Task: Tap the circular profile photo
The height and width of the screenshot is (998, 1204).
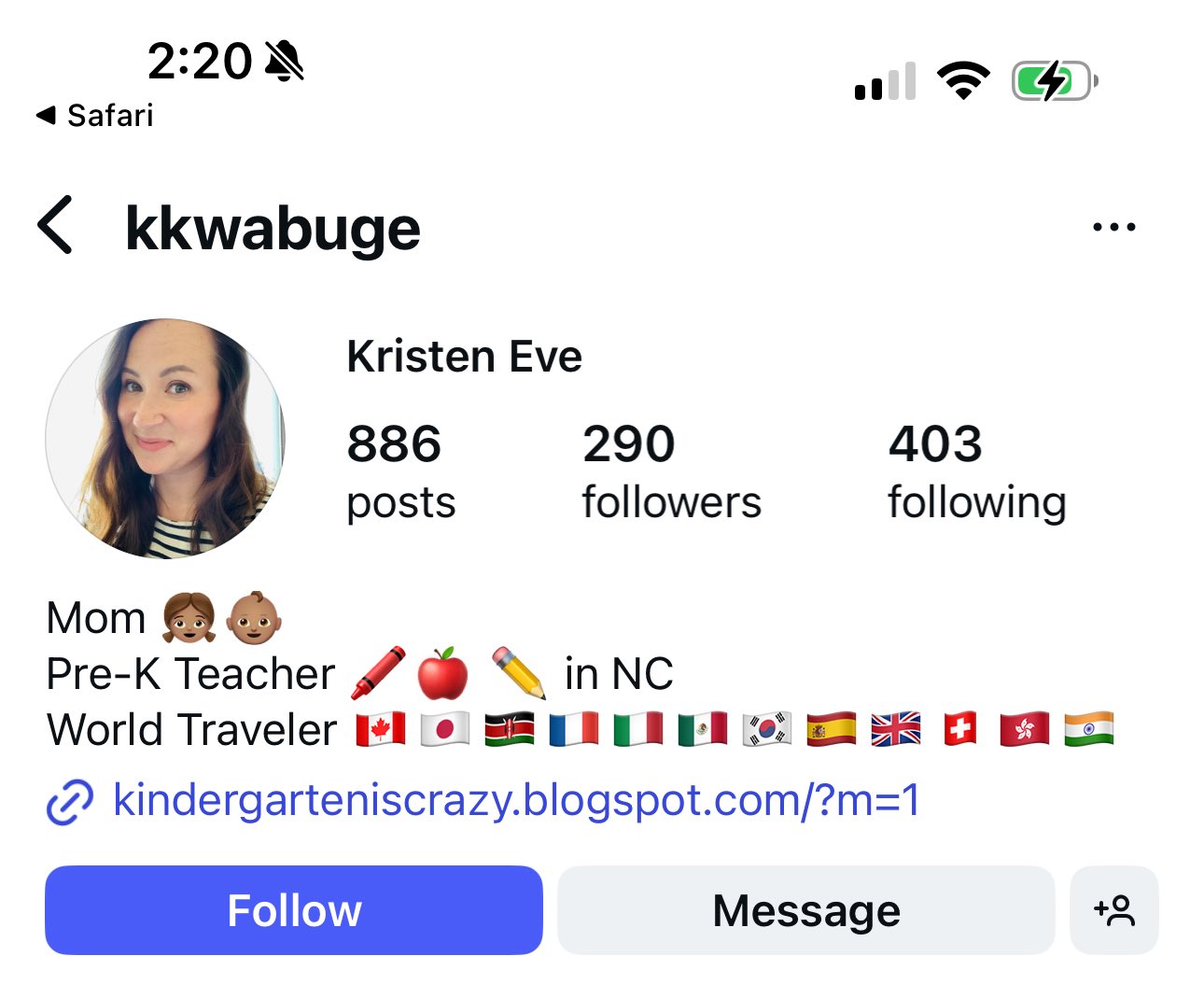Action: (165, 439)
